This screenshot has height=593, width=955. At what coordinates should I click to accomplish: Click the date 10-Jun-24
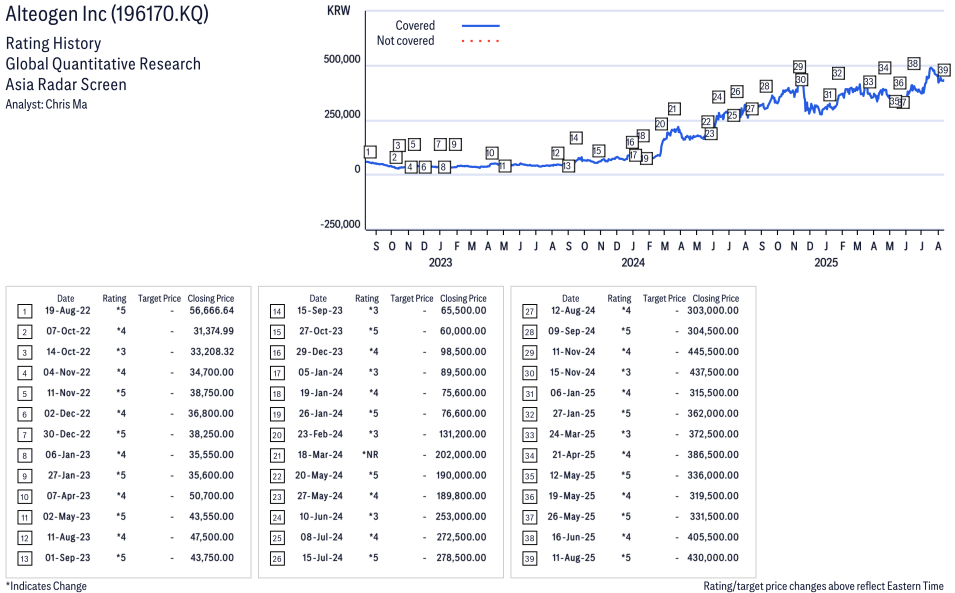[320, 517]
